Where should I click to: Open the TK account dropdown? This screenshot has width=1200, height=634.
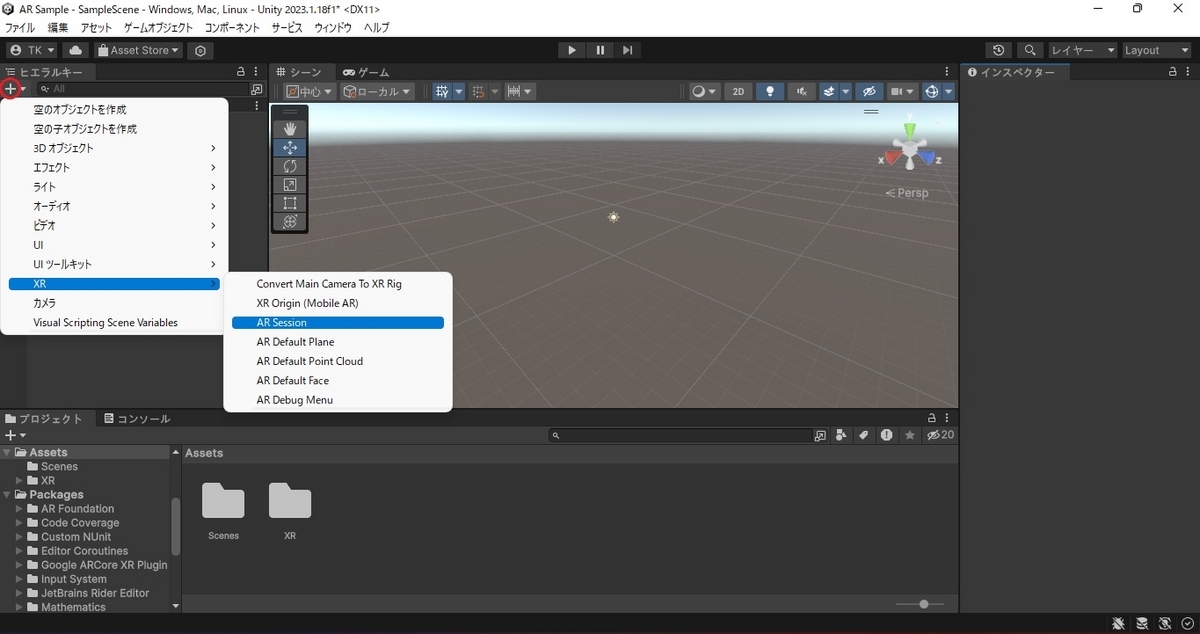point(33,50)
